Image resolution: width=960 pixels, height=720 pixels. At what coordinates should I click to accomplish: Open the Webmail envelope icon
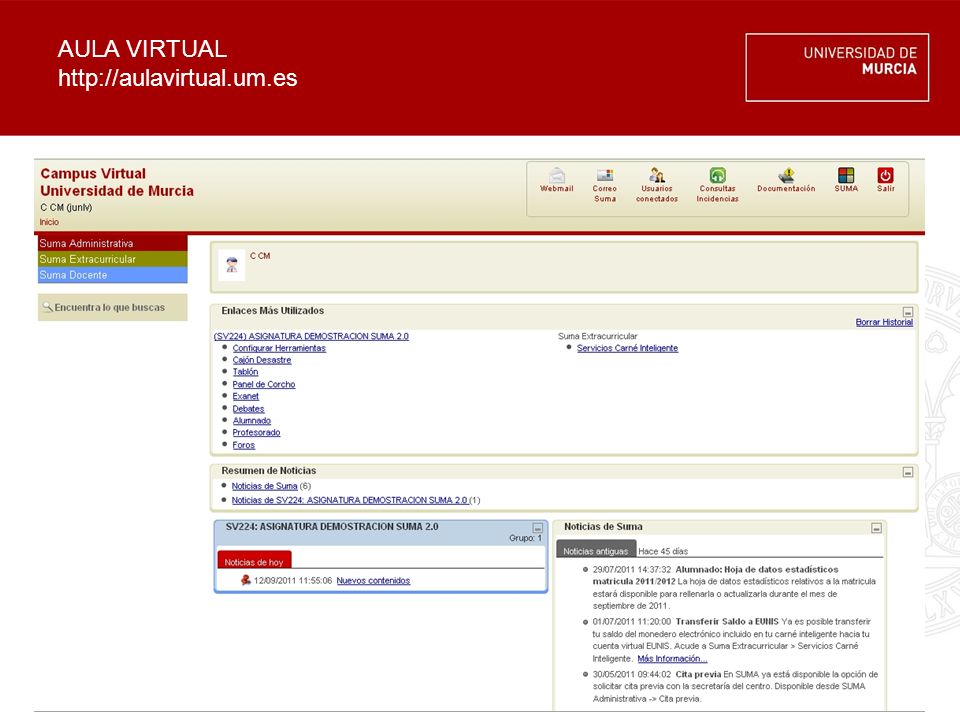pyautogui.click(x=557, y=175)
